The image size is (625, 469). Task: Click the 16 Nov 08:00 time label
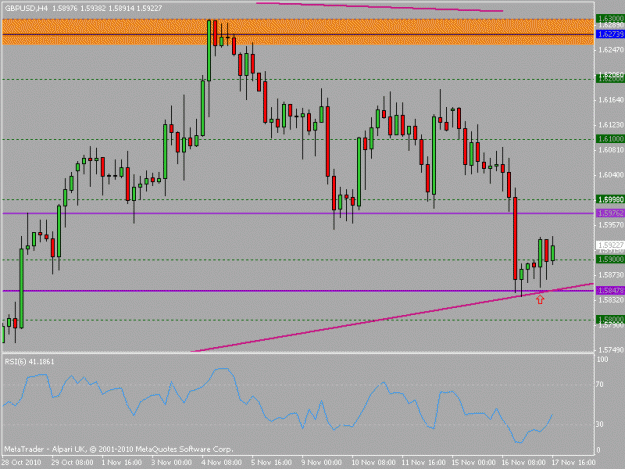[524, 462]
